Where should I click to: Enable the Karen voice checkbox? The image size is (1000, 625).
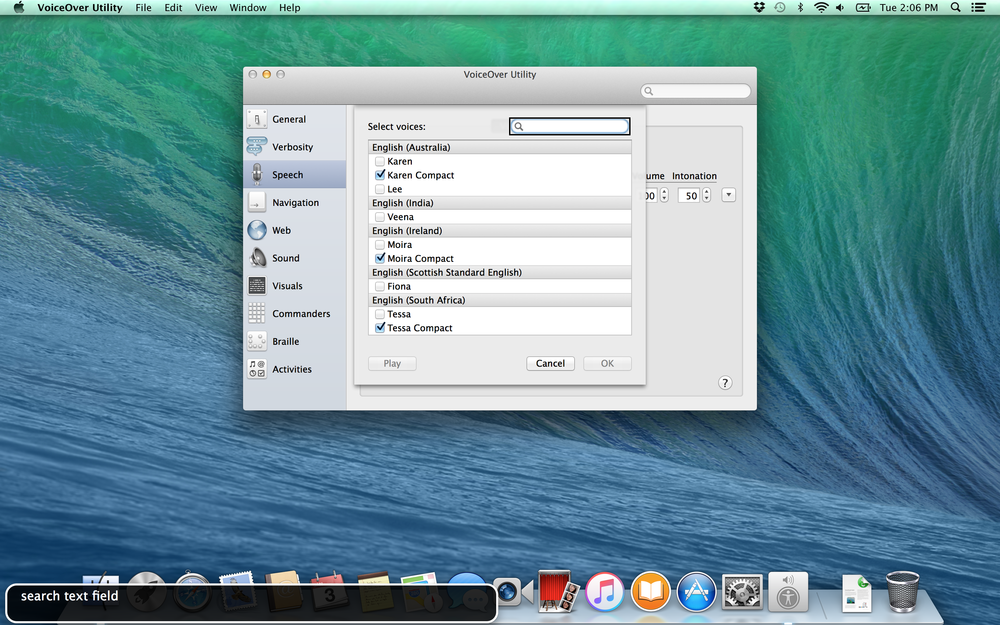coord(380,161)
